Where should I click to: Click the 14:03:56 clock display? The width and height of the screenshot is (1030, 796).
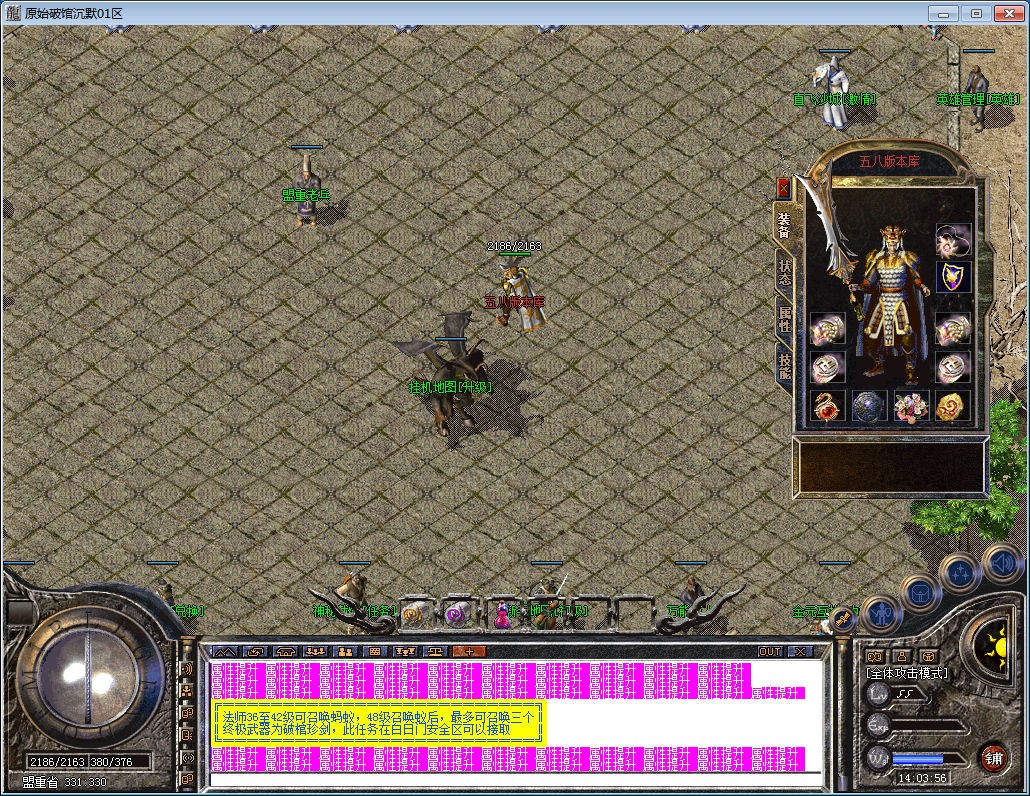tap(923, 778)
